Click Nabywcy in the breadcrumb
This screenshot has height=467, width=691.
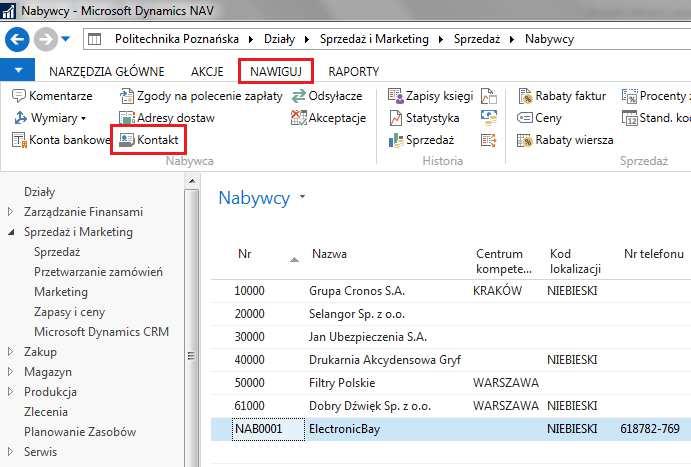(x=549, y=39)
